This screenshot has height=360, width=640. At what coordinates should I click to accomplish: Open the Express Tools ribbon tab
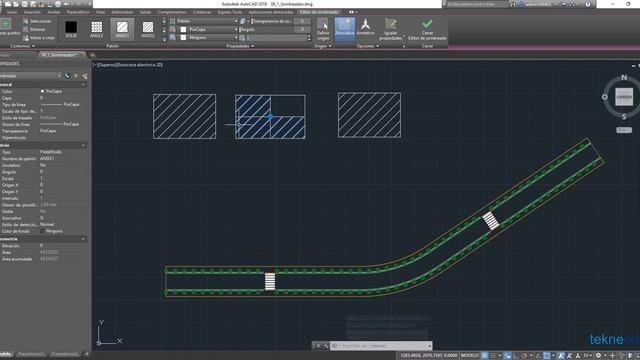click(229, 12)
